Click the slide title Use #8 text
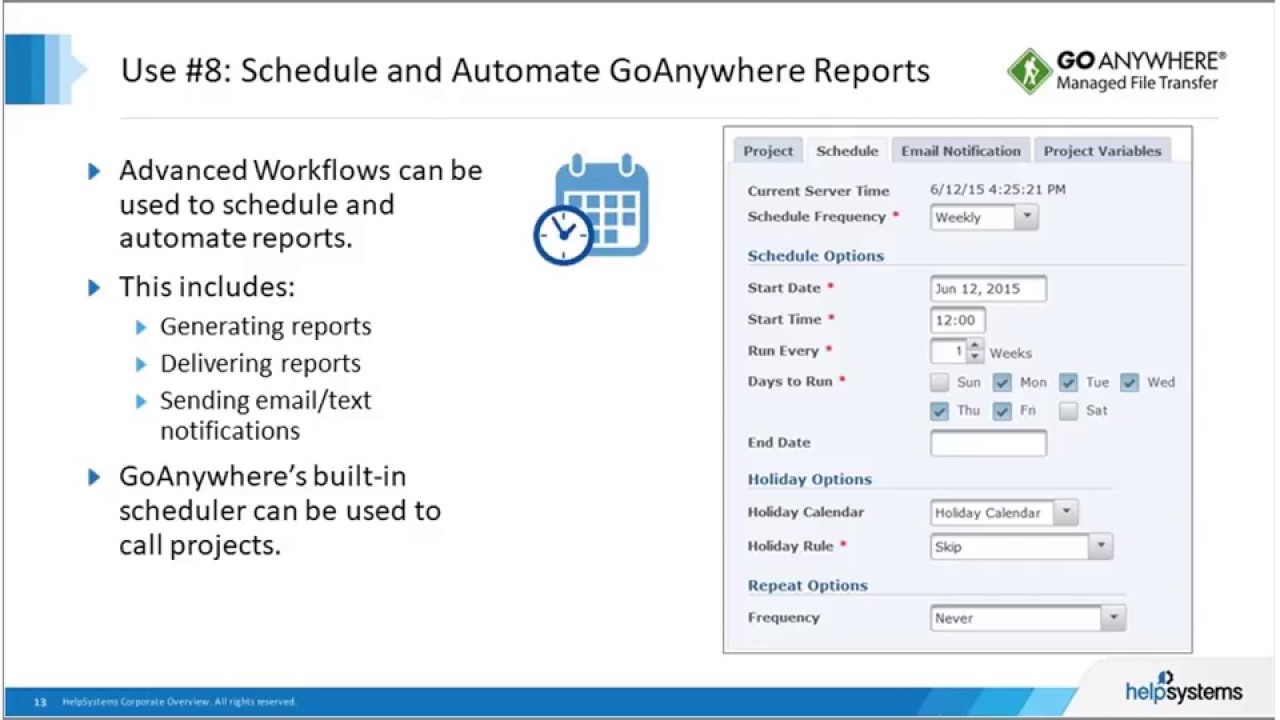This screenshot has width=1280, height=720. point(525,71)
